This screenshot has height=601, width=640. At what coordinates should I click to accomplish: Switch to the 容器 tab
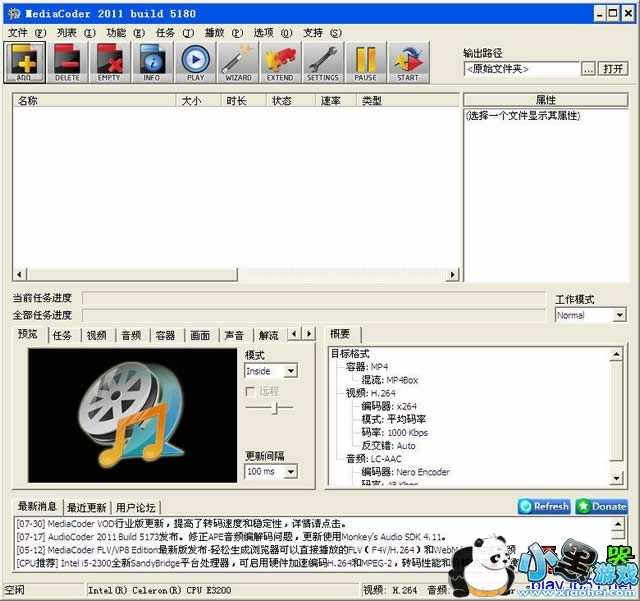click(x=165, y=336)
